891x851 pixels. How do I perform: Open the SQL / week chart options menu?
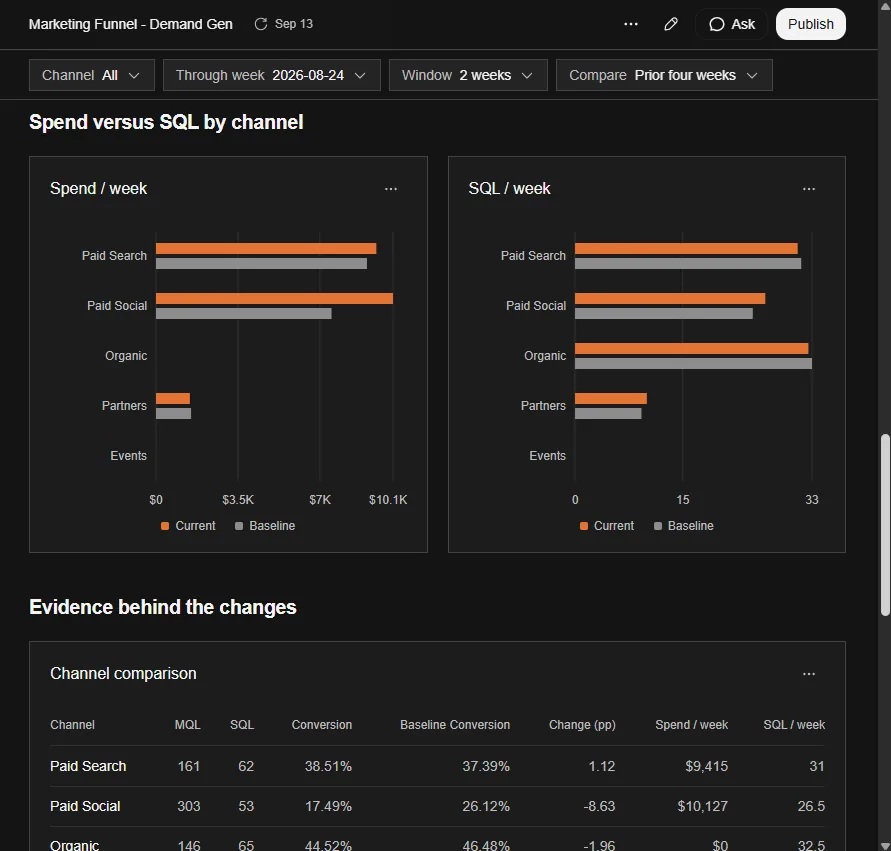click(809, 189)
